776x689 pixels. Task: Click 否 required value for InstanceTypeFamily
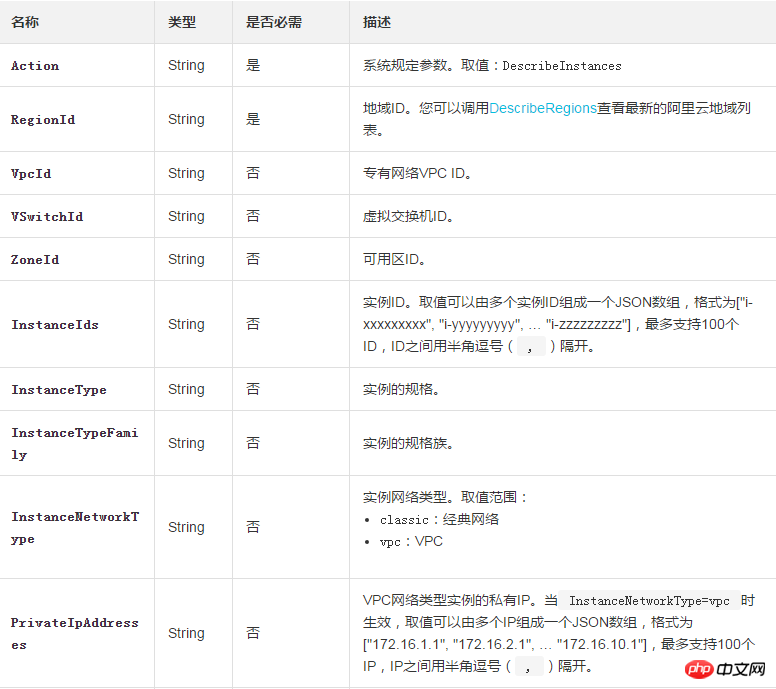[x=253, y=443]
